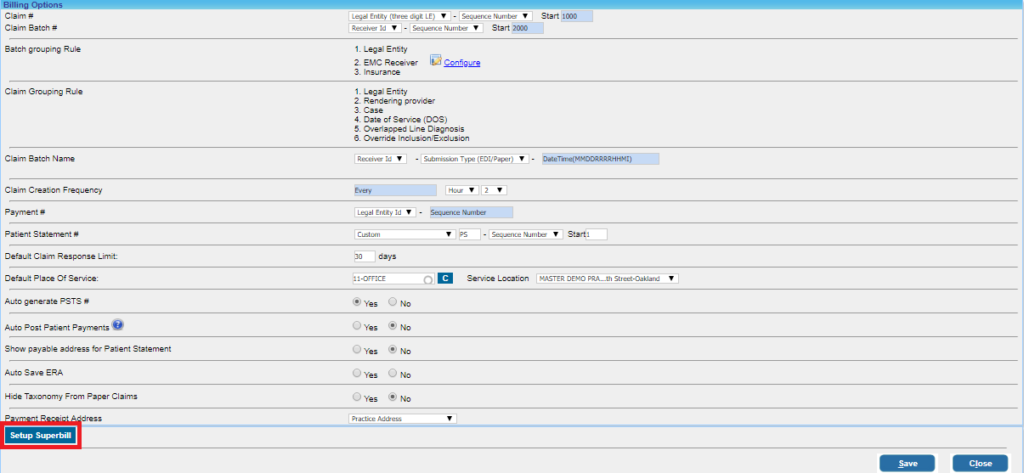Click the Setup Superbill button

point(40,435)
